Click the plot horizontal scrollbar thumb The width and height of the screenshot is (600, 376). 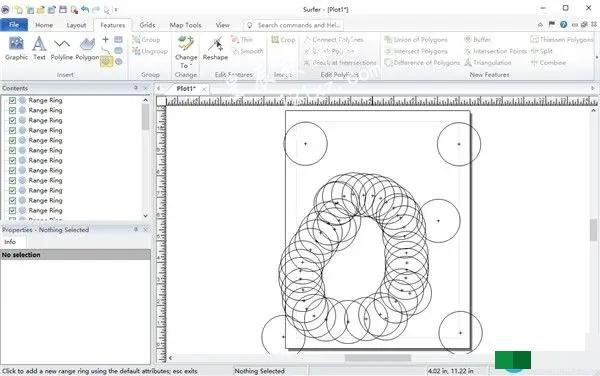click(378, 358)
